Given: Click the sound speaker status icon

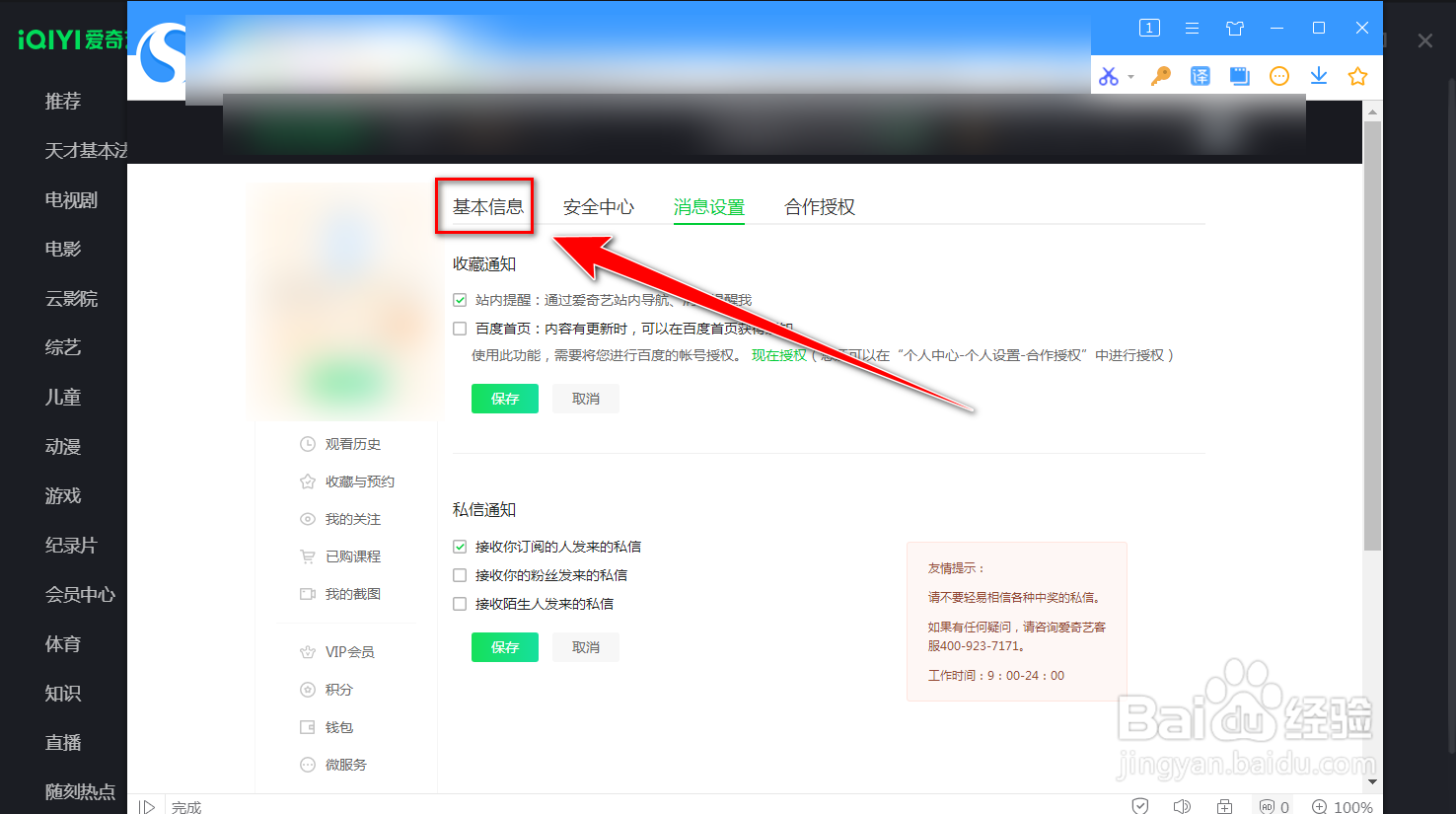Looking at the screenshot, I should [x=1182, y=806].
